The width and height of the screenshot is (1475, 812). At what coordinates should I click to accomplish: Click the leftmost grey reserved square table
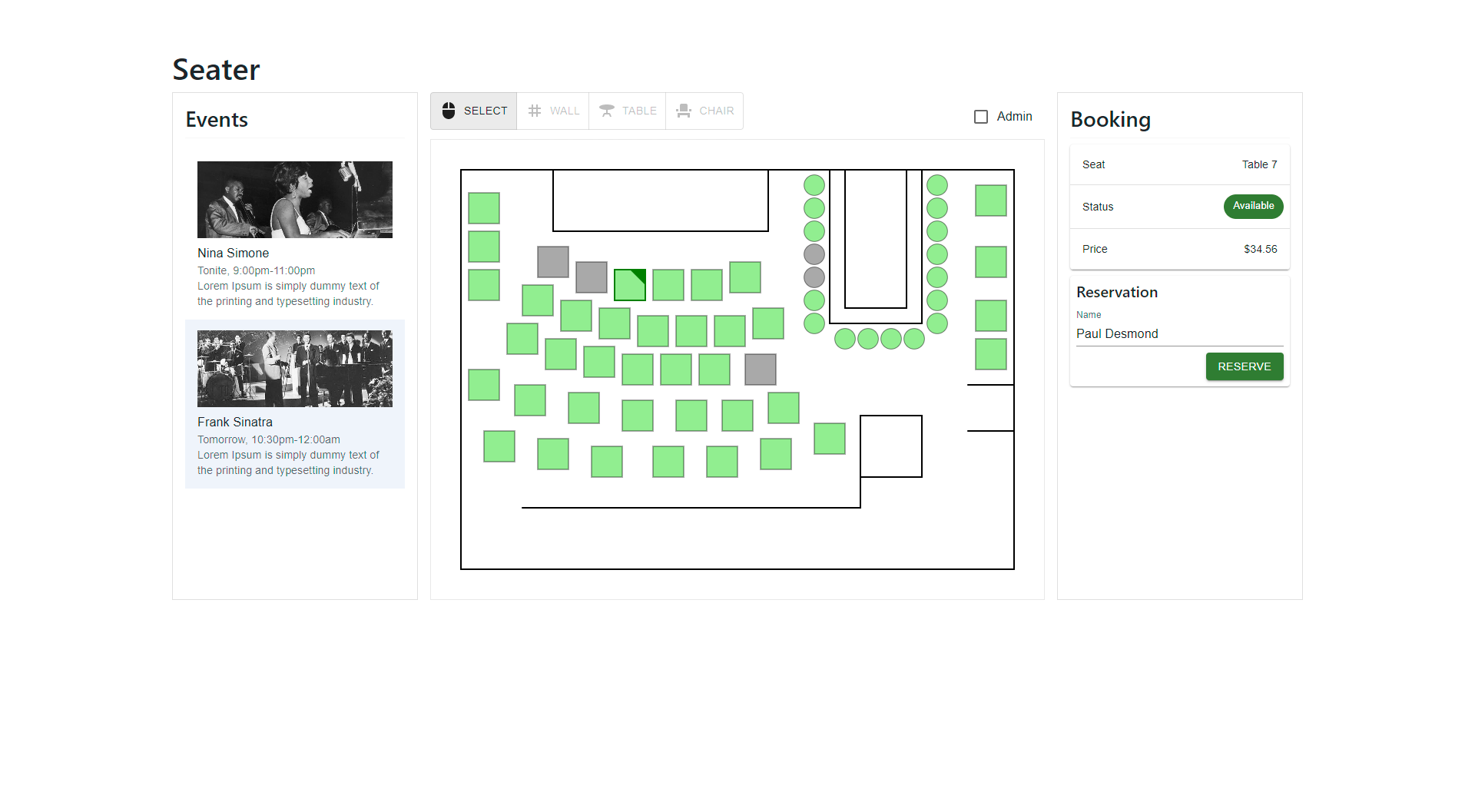pyautogui.click(x=553, y=262)
